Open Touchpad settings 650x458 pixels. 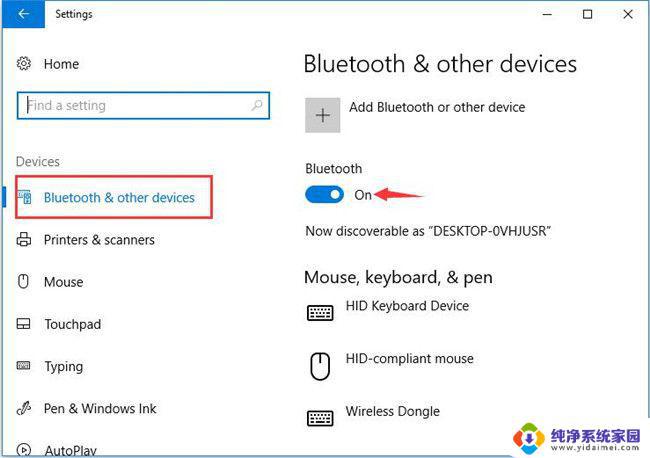73,324
